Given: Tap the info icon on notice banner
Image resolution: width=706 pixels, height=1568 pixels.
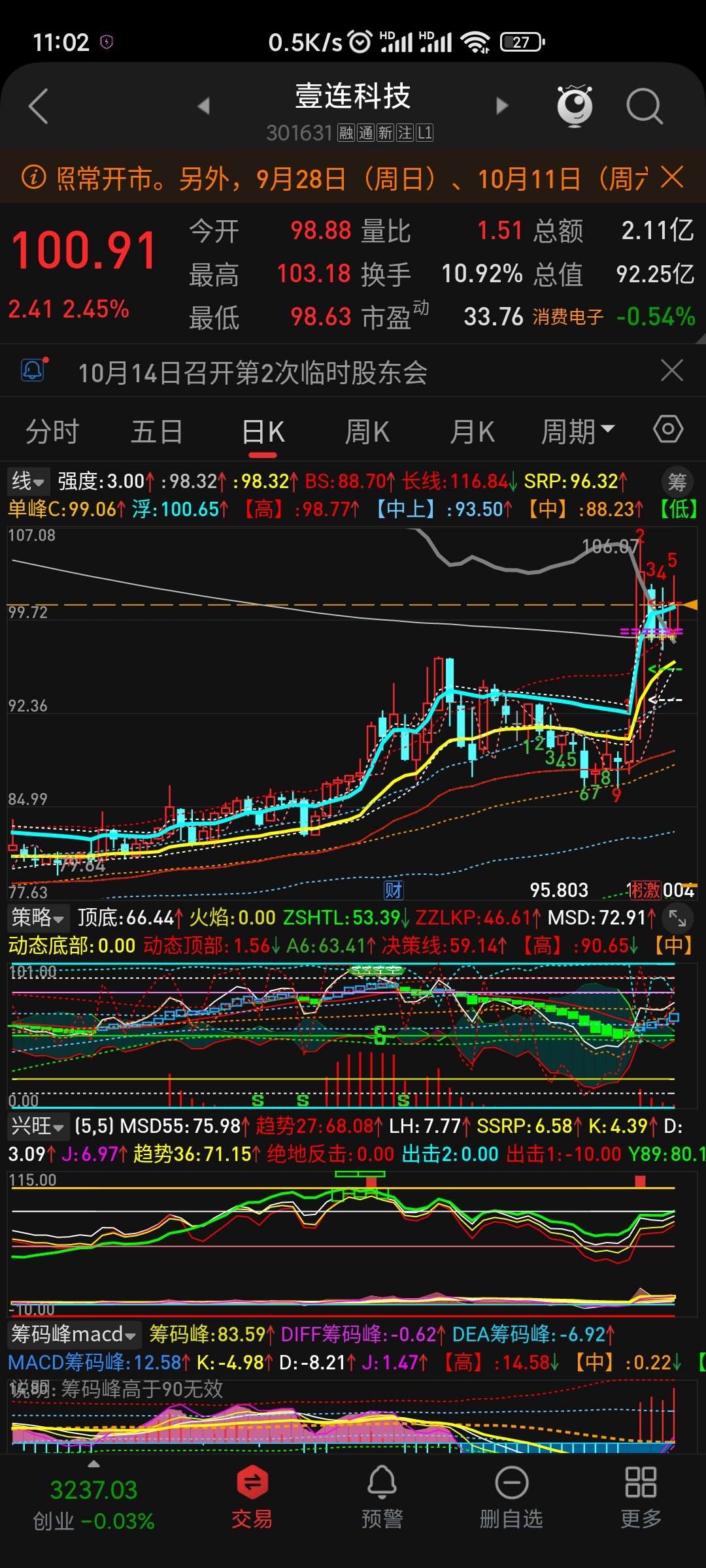Looking at the screenshot, I should [34, 178].
